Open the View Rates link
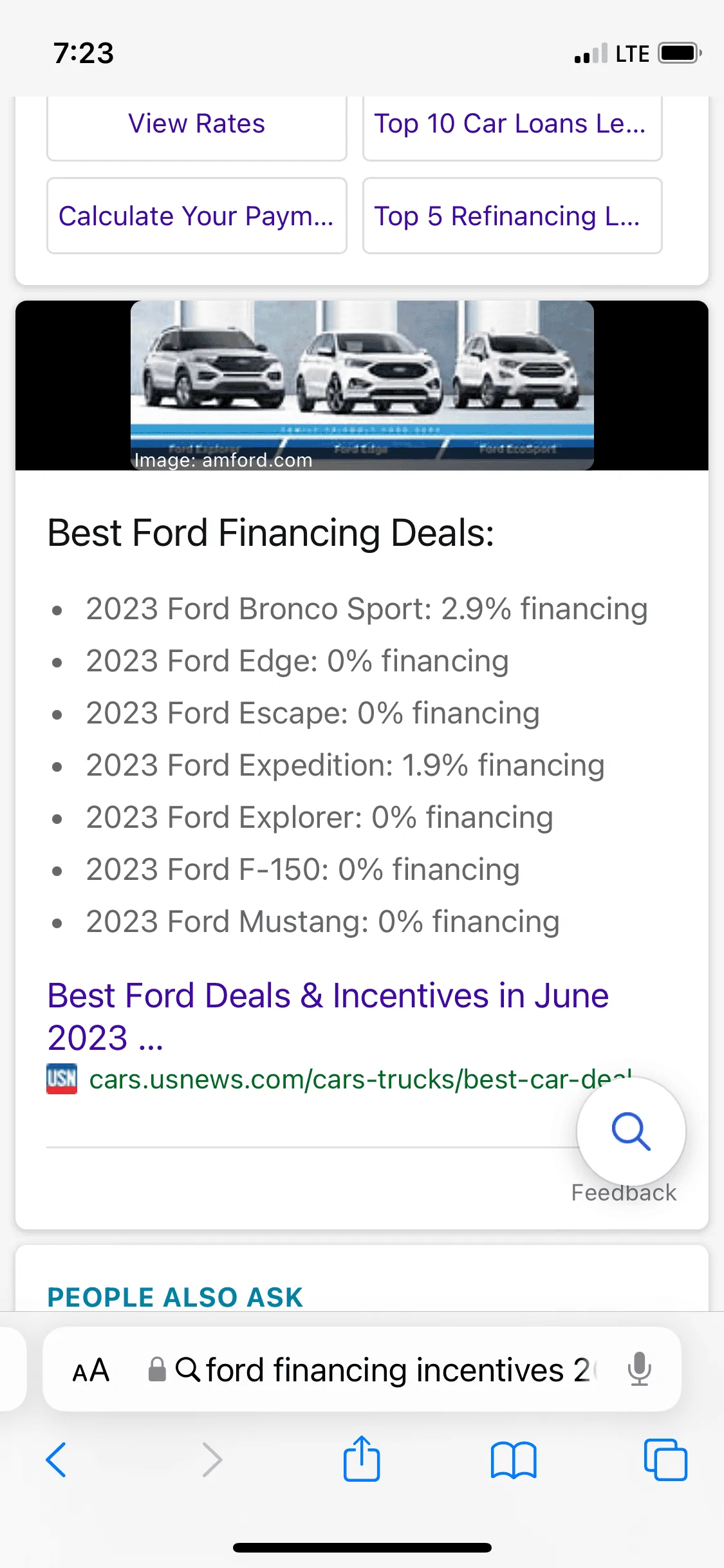Viewport: 724px width, 1568px height. tap(196, 124)
